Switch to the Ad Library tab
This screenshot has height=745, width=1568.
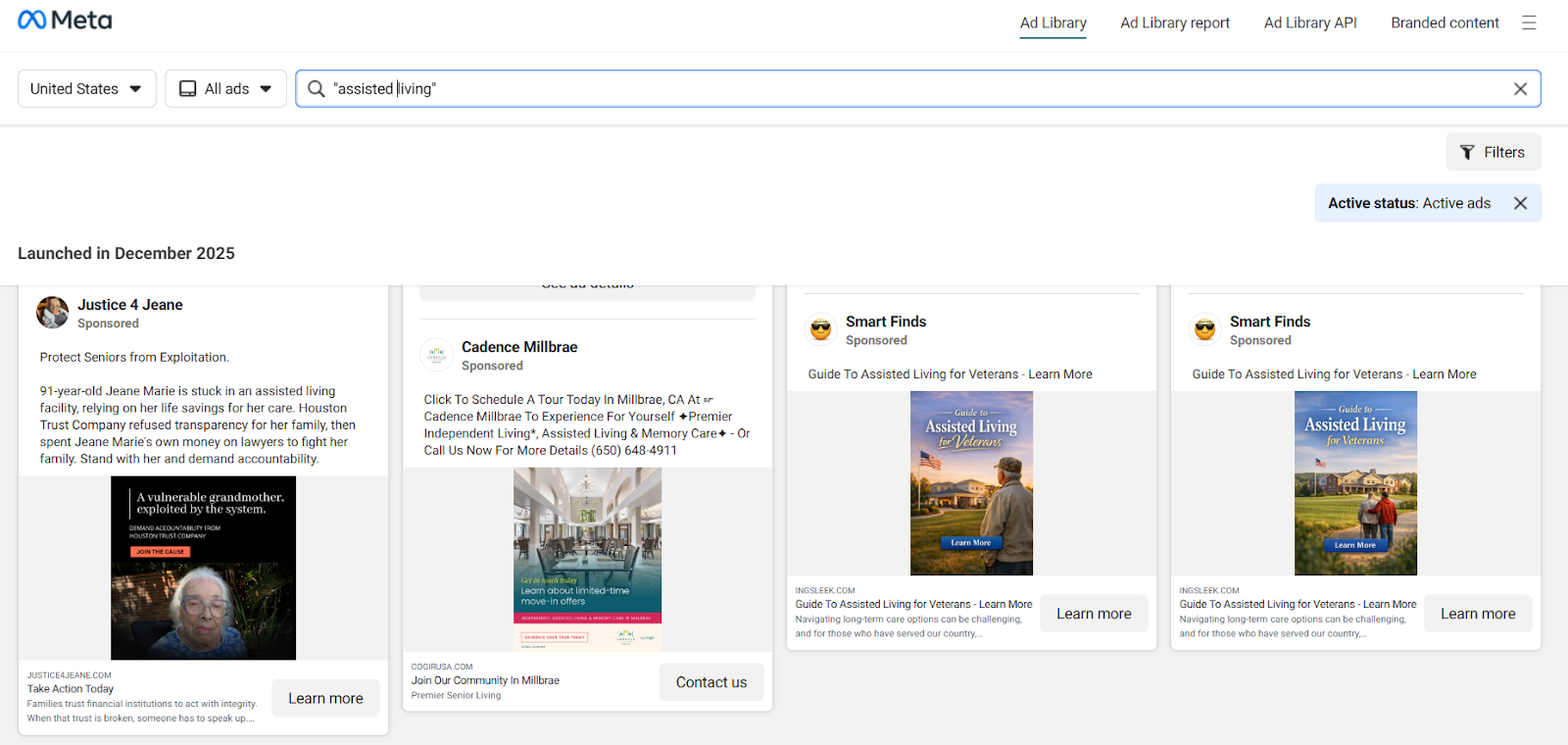(x=1053, y=23)
